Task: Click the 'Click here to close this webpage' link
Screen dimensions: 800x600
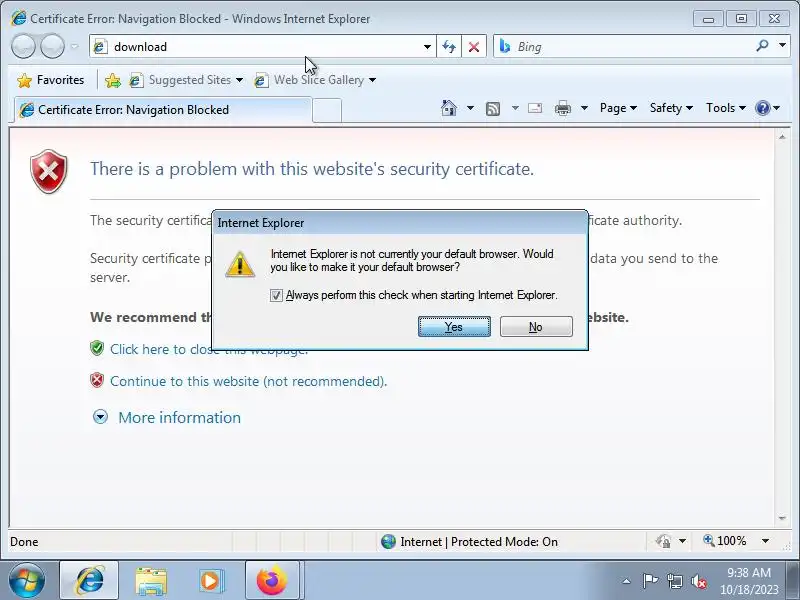Action: [209, 349]
